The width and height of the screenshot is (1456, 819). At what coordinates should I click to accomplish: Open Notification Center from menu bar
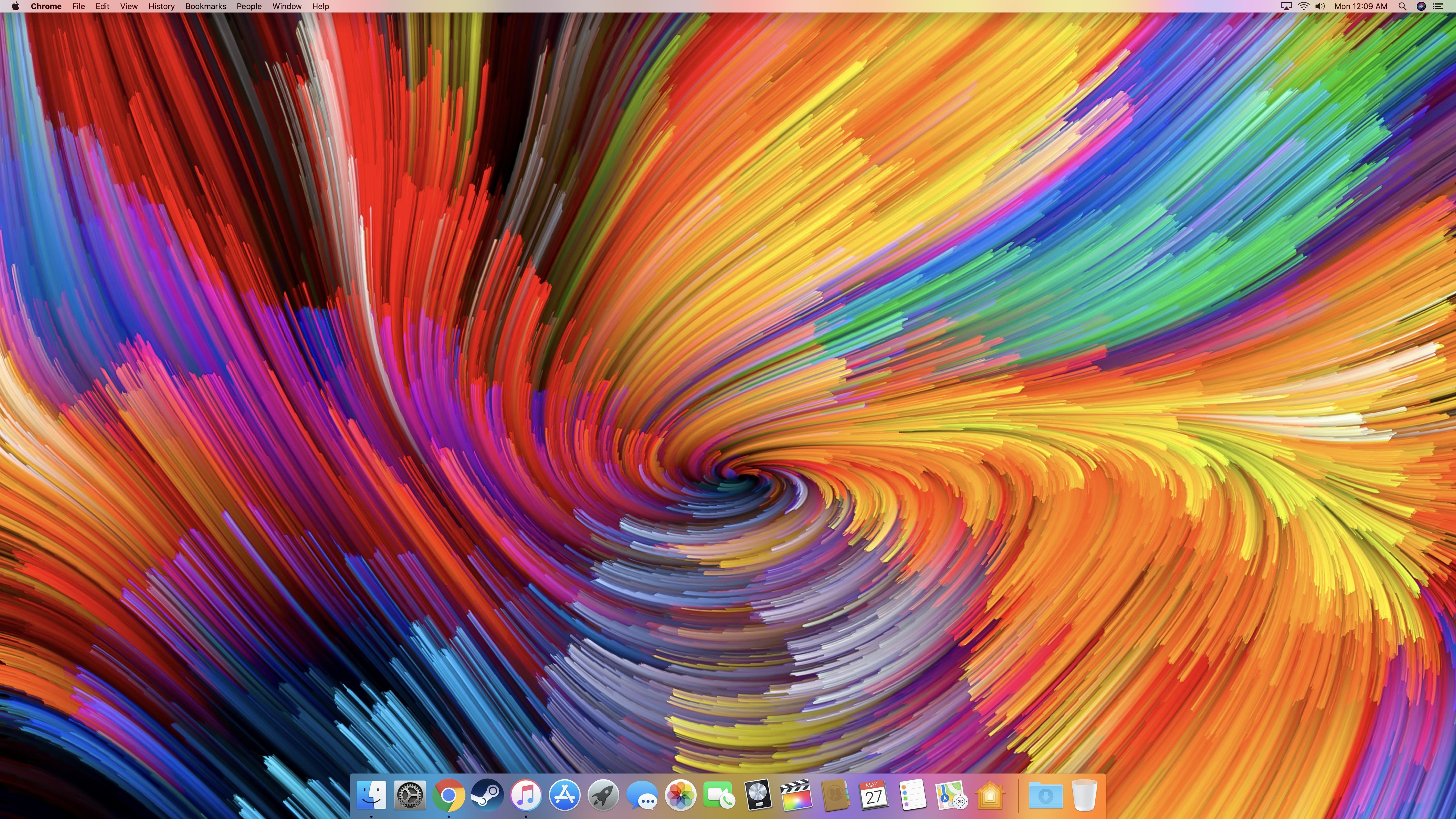pyautogui.click(x=1438, y=6)
